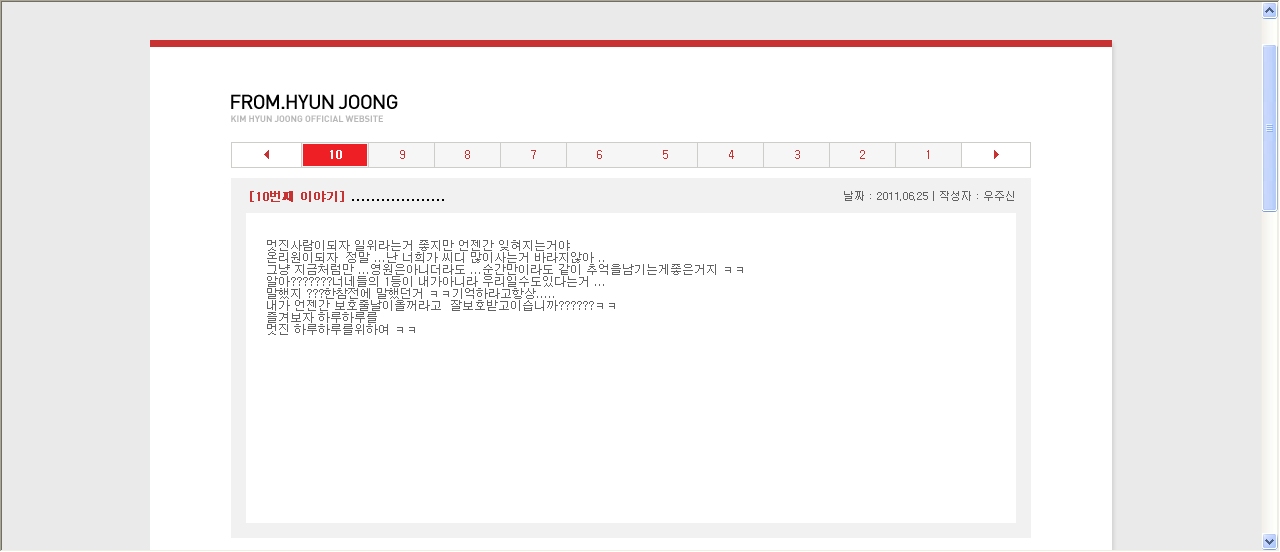Go to story page 6
Image resolution: width=1280 pixels, height=552 pixels.
click(599, 155)
